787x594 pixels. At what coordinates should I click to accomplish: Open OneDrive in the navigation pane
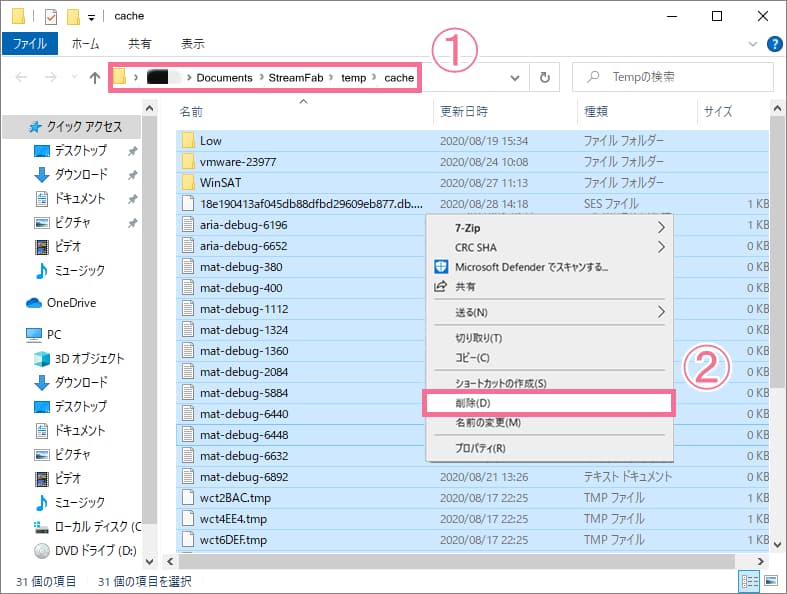pyautogui.click(x=70, y=302)
